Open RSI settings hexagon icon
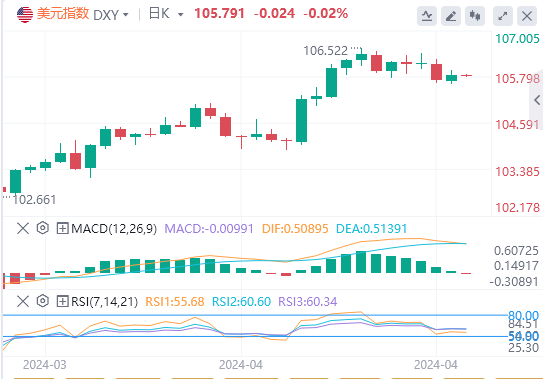Image resolution: width=543 pixels, height=379 pixels. pyautogui.click(x=43, y=301)
